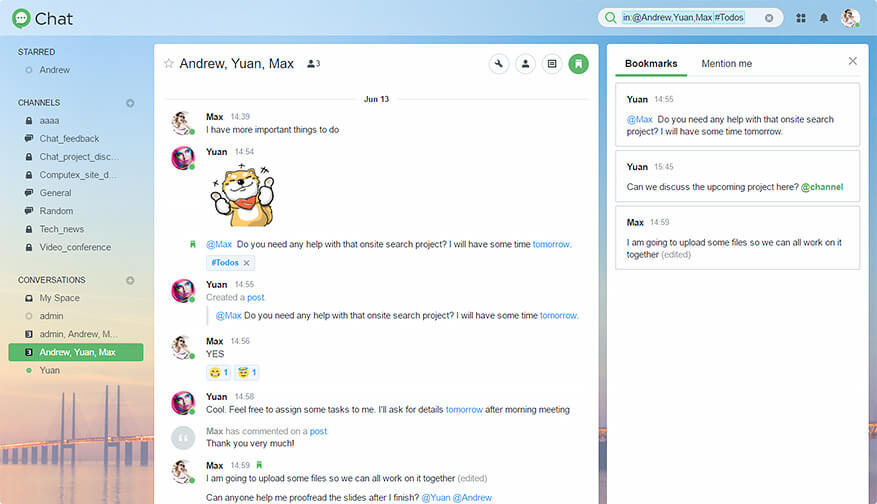Viewport: 877px width, 504px height.
Task: Click the member count indicator in header
Action: point(313,64)
